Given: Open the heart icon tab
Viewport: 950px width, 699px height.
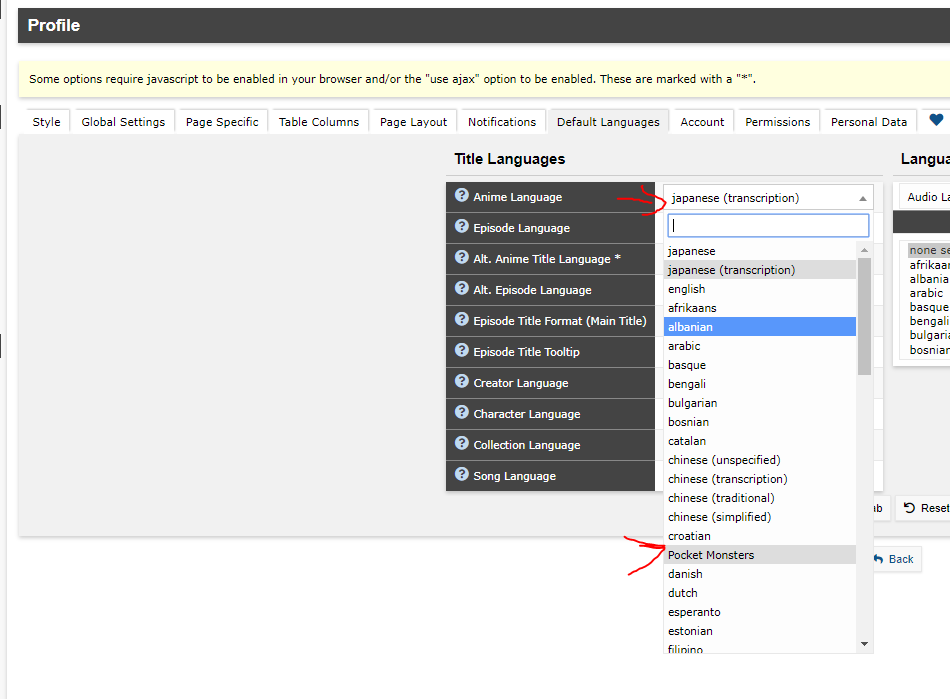Looking at the screenshot, I should click(936, 121).
